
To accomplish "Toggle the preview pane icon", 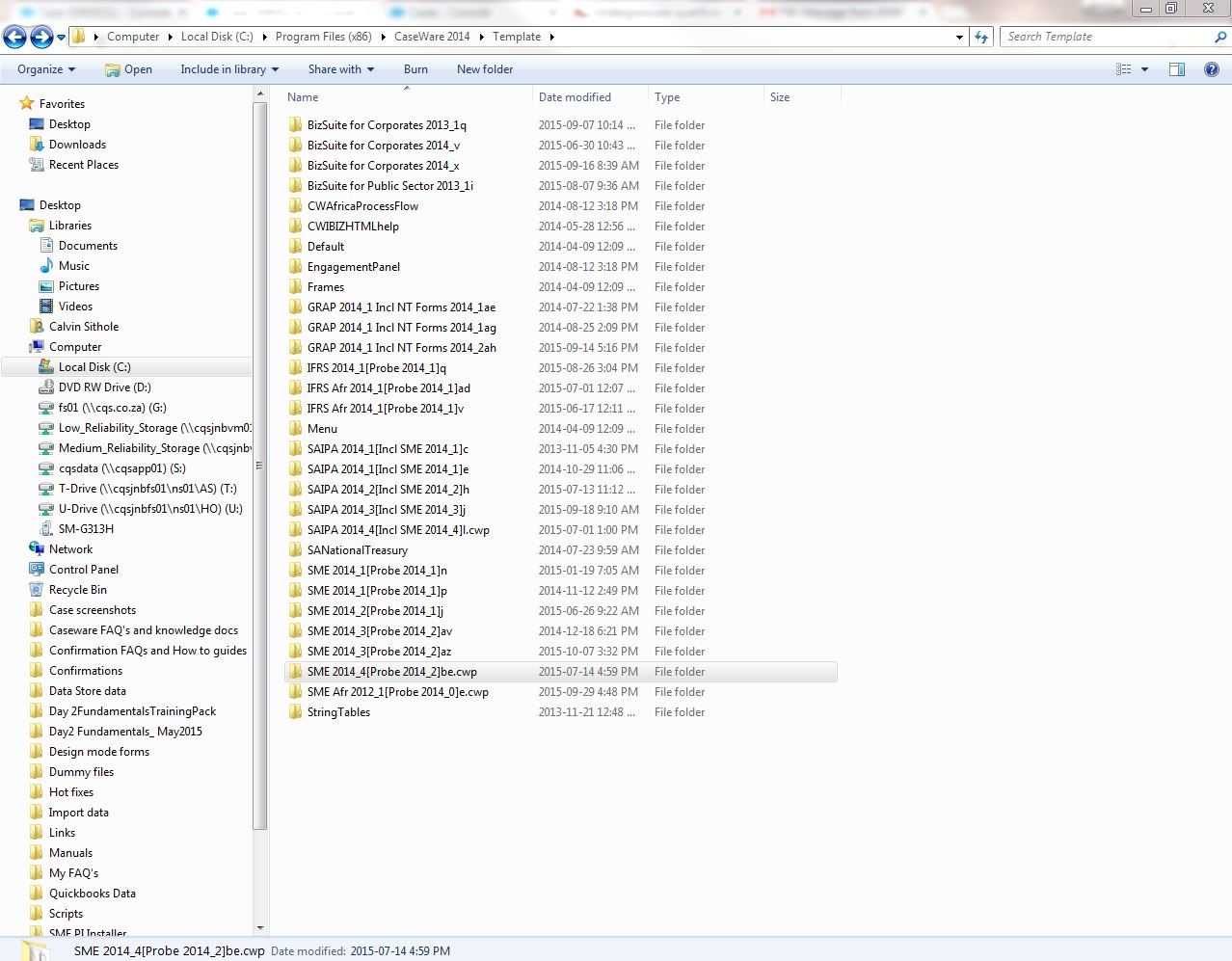I will (1177, 69).
